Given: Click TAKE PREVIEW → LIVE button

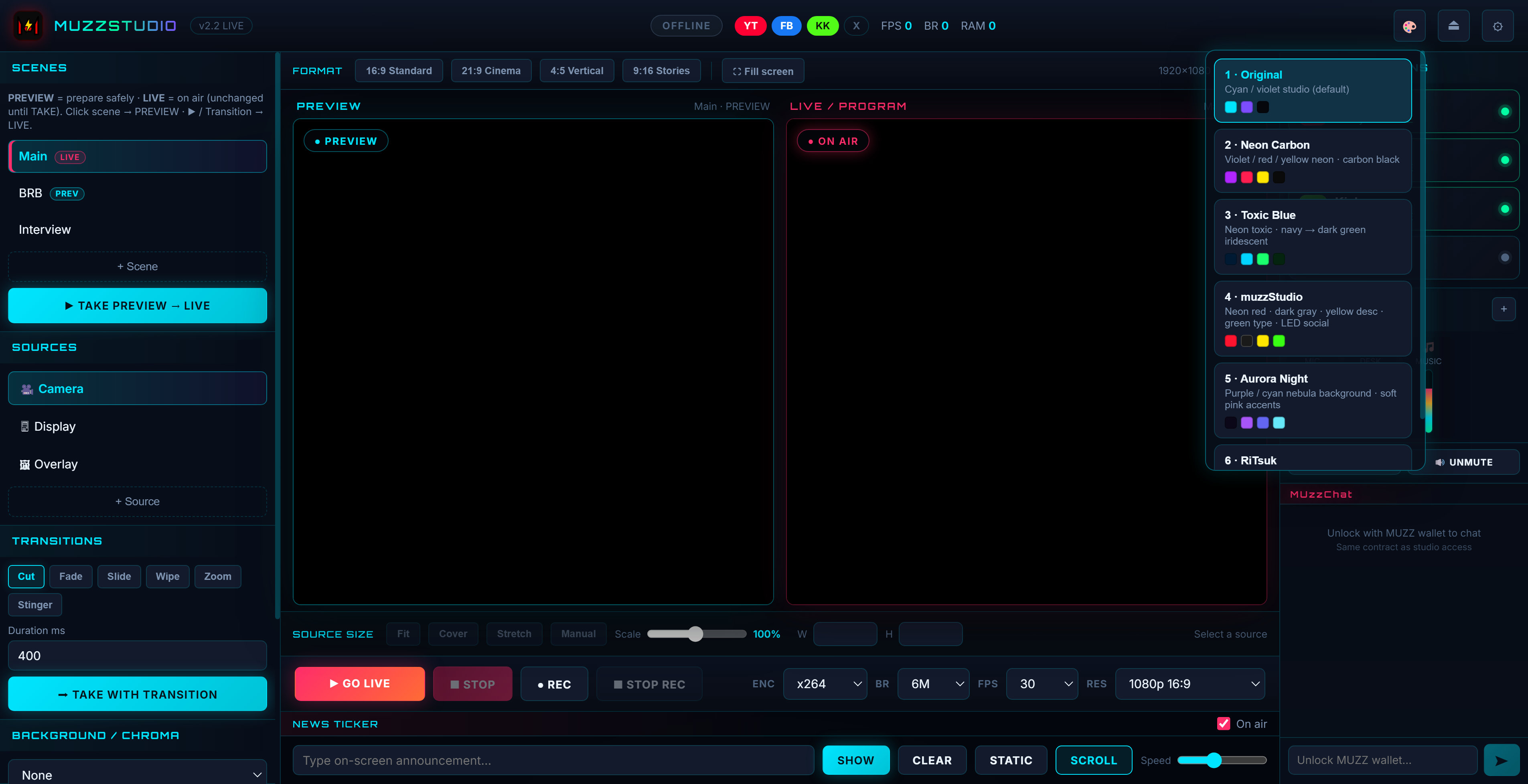Looking at the screenshot, I should [138, 306].
